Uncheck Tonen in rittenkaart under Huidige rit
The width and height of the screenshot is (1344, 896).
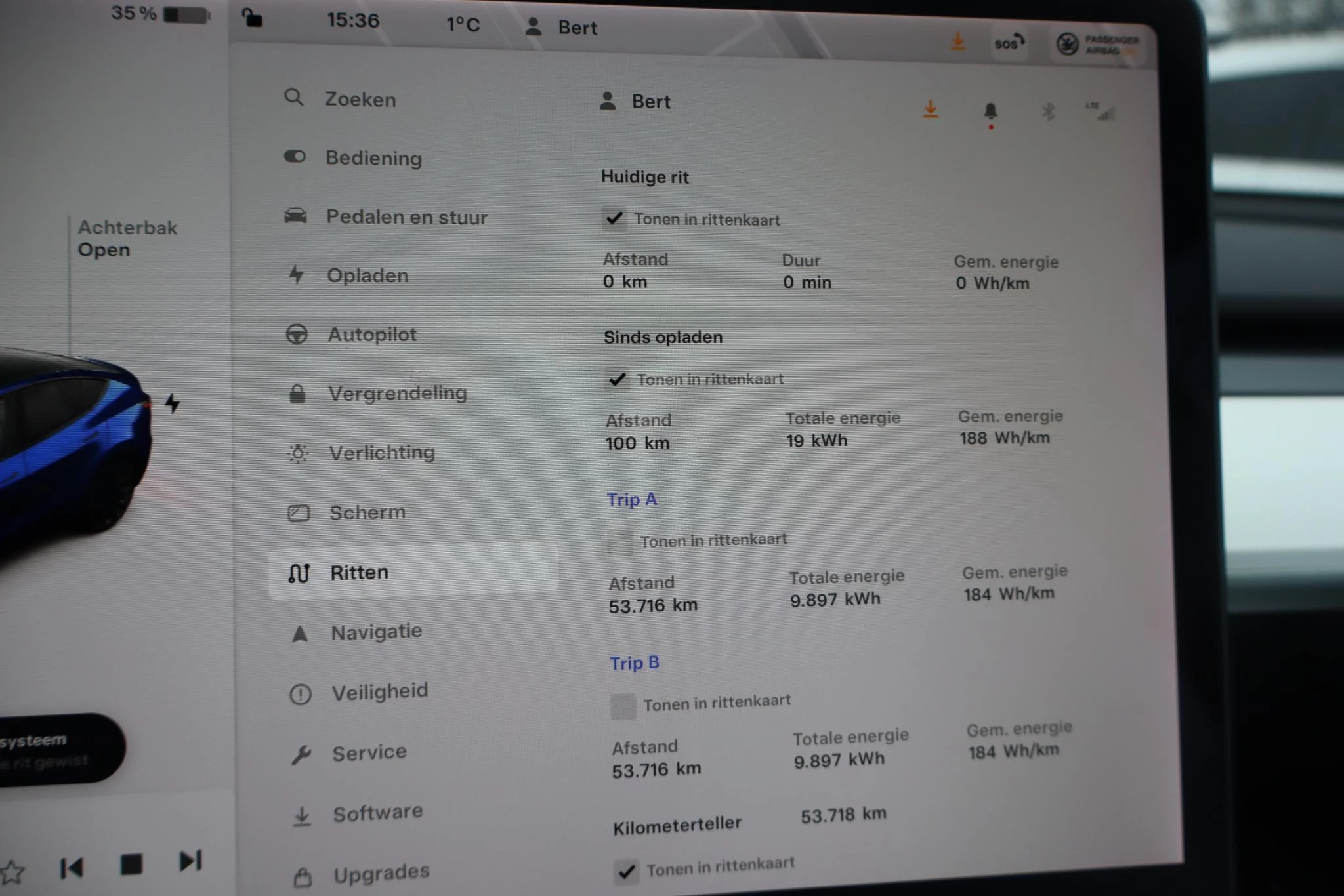[x=614, y=218]
